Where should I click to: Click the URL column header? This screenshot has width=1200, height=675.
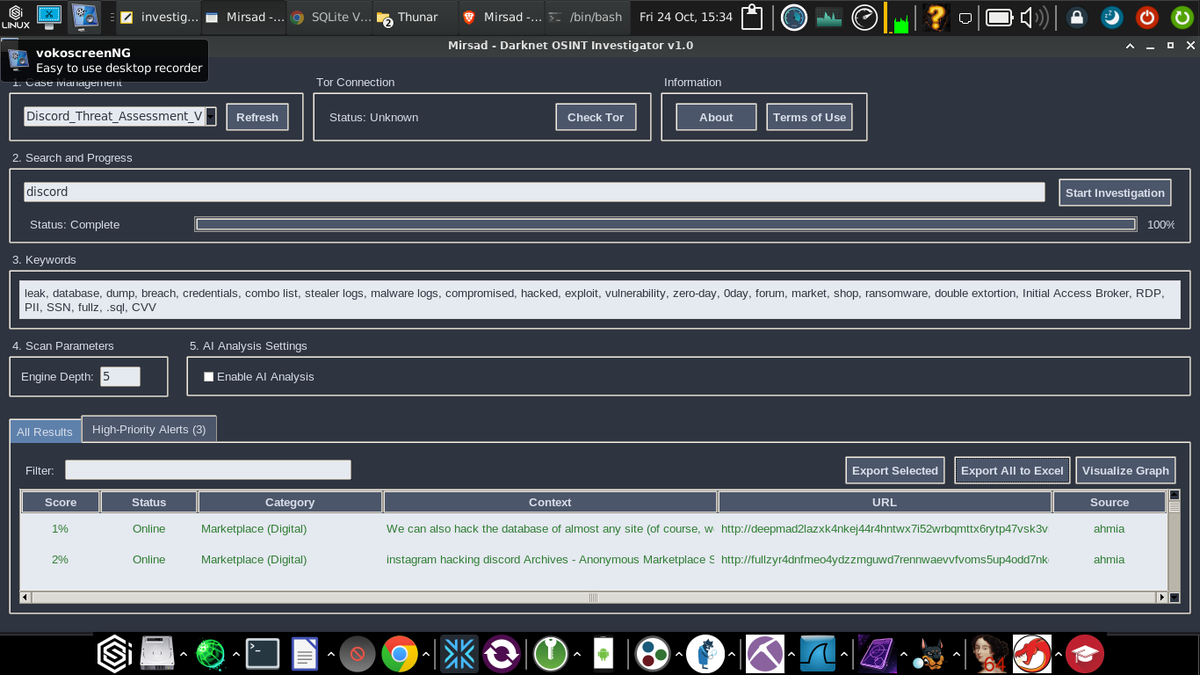pyautogui.click(x=884, y=502)
